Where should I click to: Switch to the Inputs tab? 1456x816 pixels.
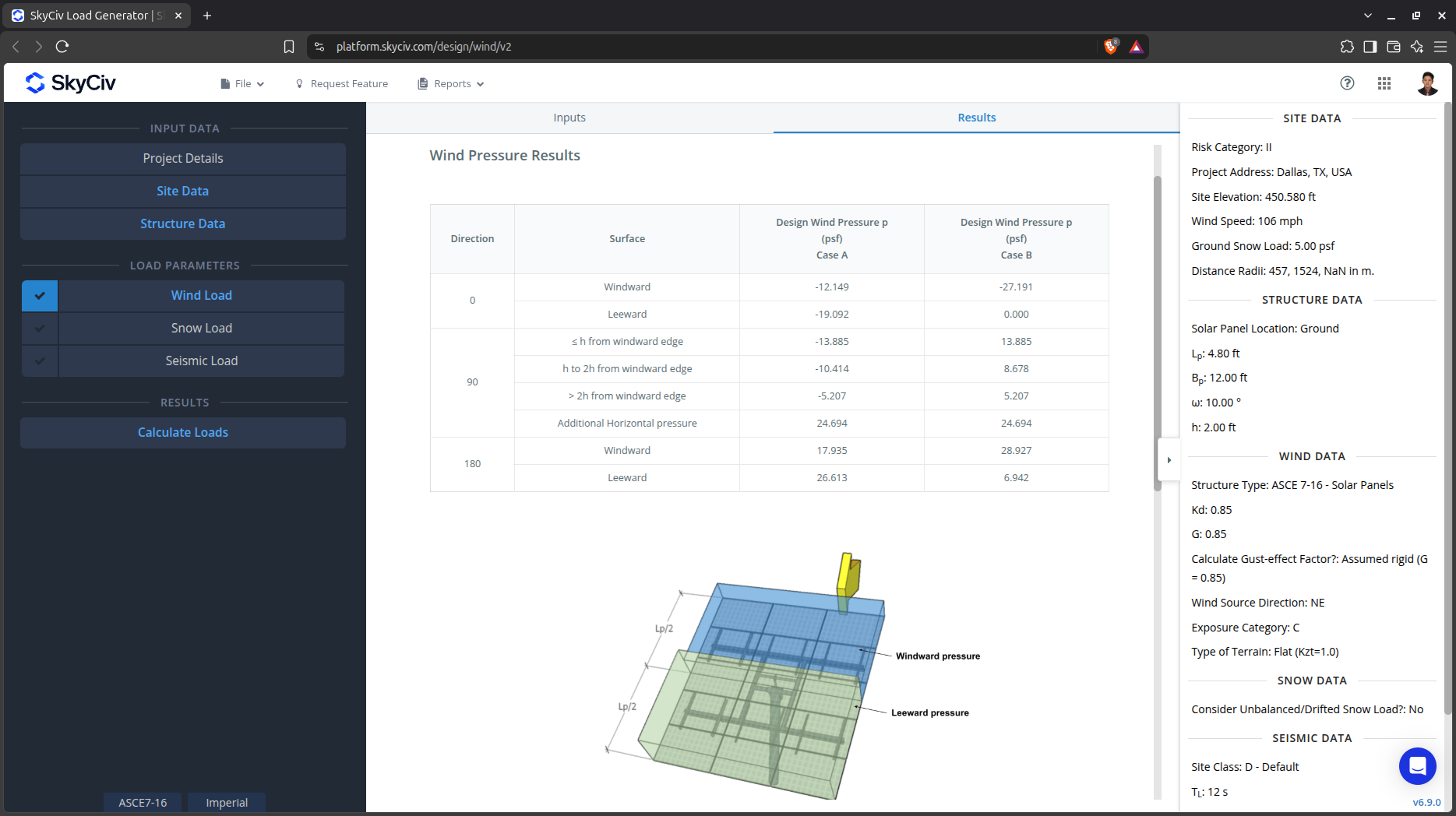pyautogui.click(x=569, y=118)
